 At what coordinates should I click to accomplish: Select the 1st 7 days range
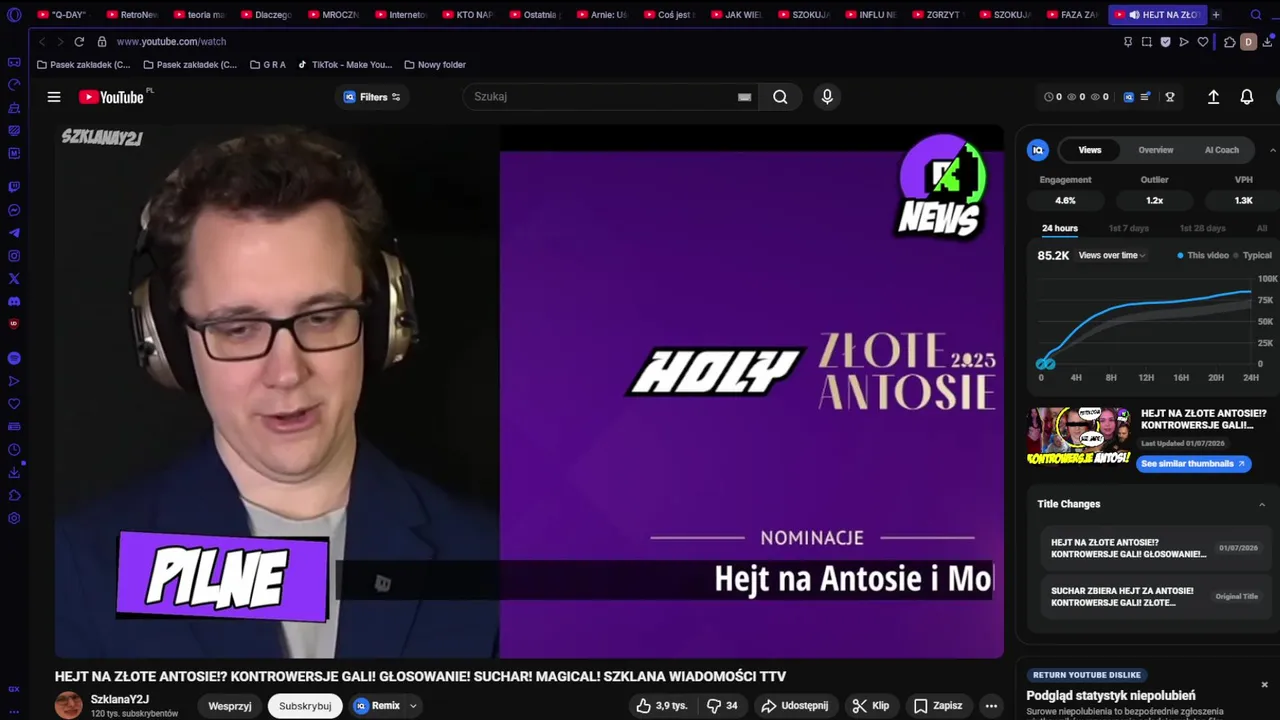pyautogui.click(x=1129, y=228)
